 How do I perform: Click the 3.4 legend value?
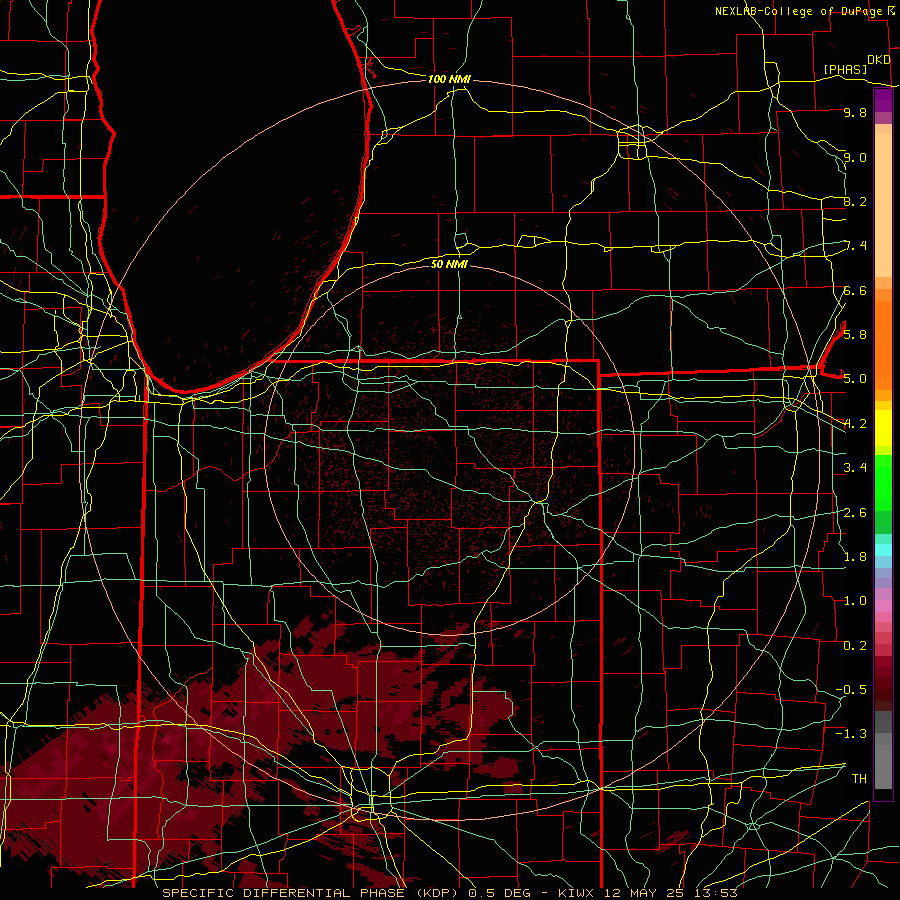click(x=855, y=467)
